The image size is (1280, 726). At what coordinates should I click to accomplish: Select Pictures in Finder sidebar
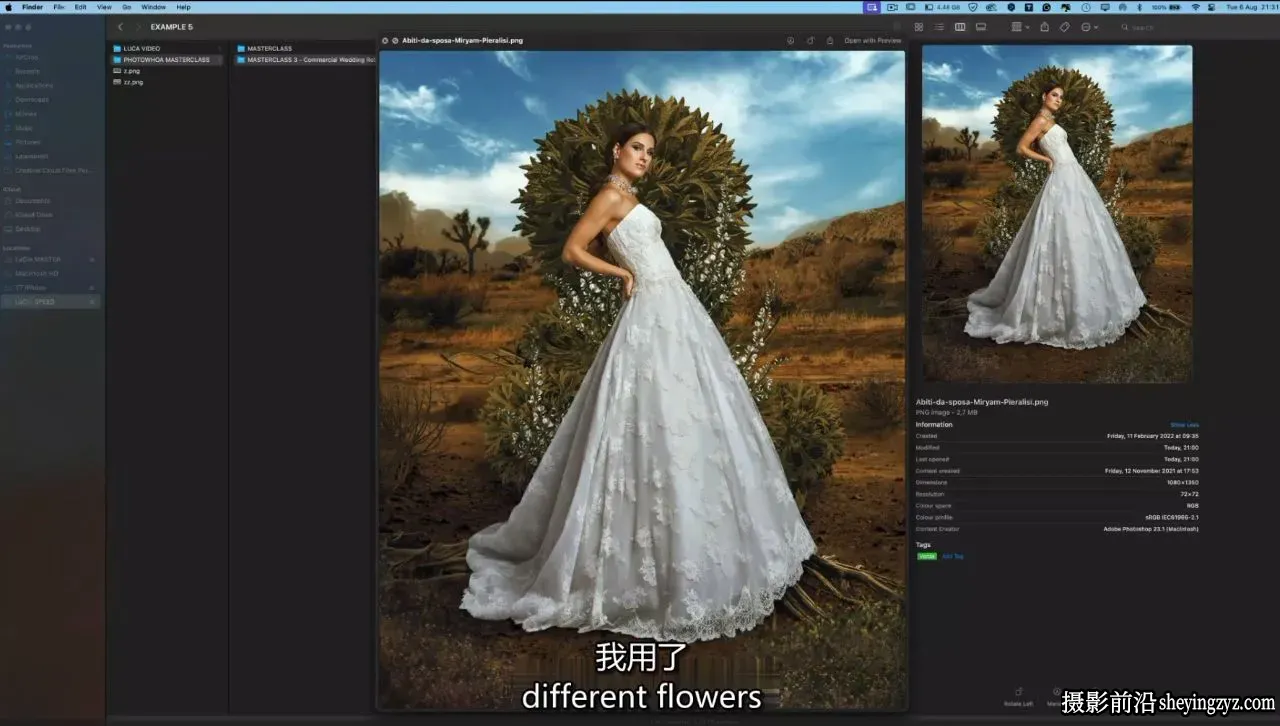(28, 142)
